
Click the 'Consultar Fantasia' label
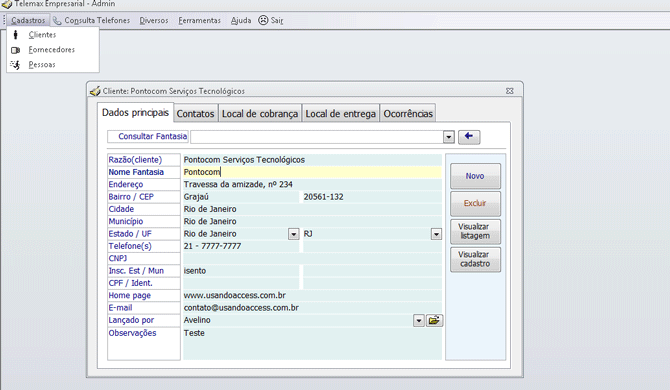(x=153, y=136)
